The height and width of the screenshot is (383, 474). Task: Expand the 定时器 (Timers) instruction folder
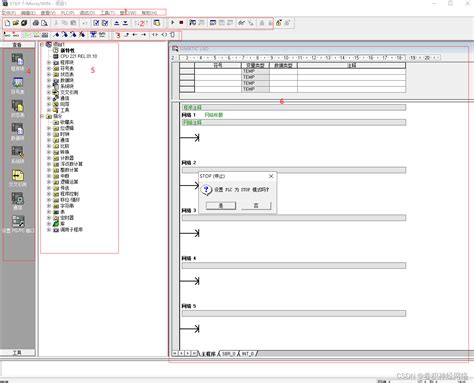[49, 218]
